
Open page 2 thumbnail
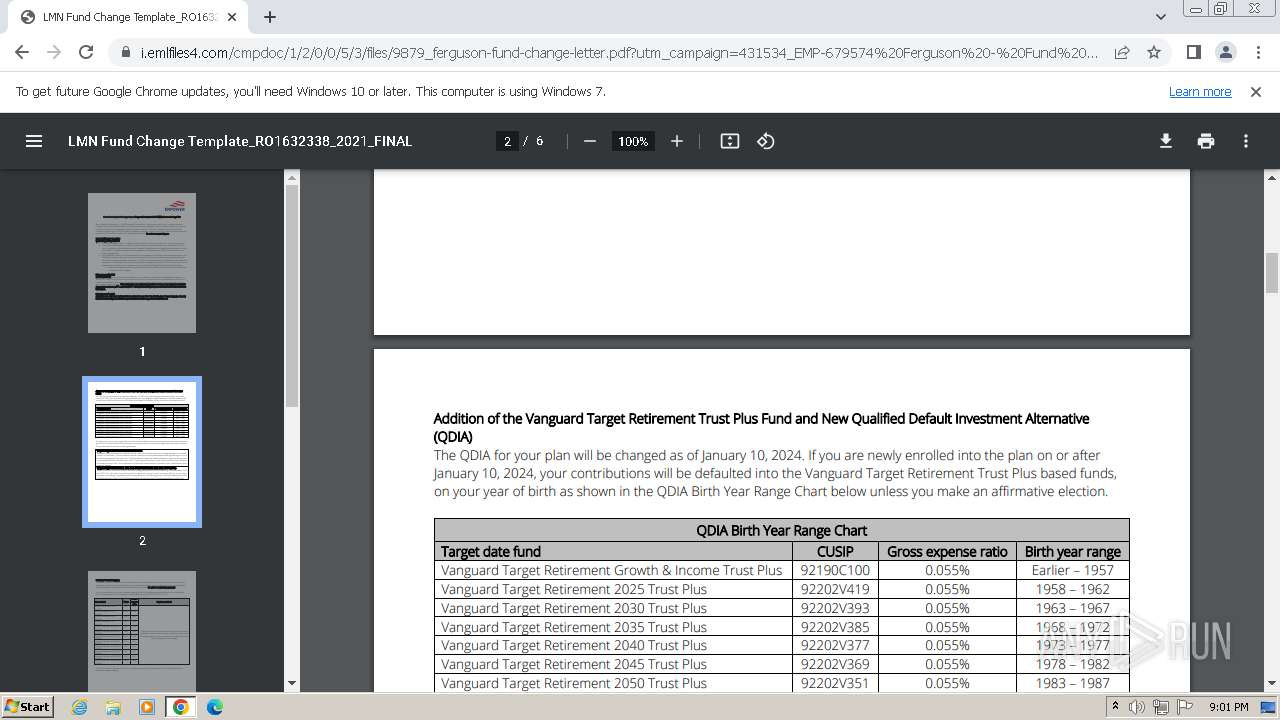(x=142, y=452)
